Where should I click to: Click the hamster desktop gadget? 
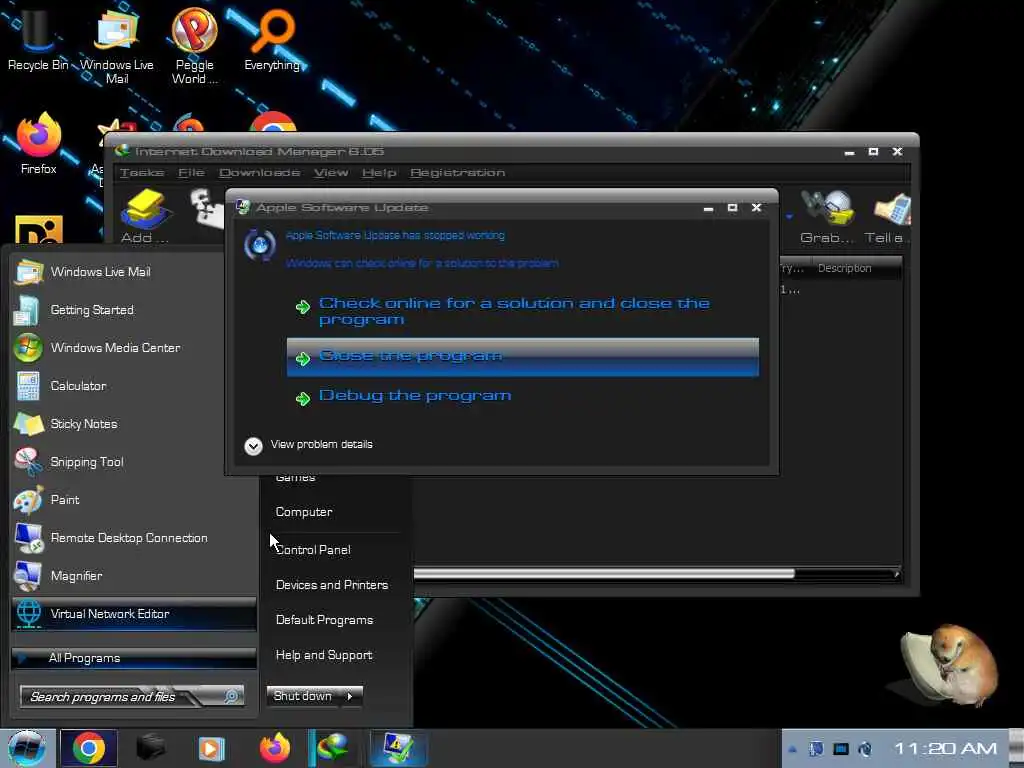tap(948, 666)
